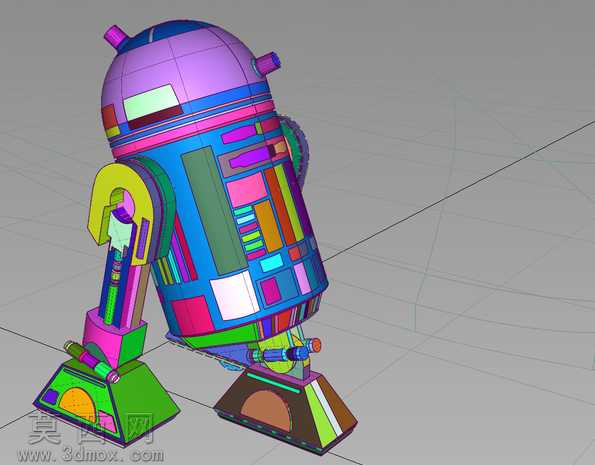Select the large white panel at body bottom
Screen dimensions: 595x465
tap(235, 295)
